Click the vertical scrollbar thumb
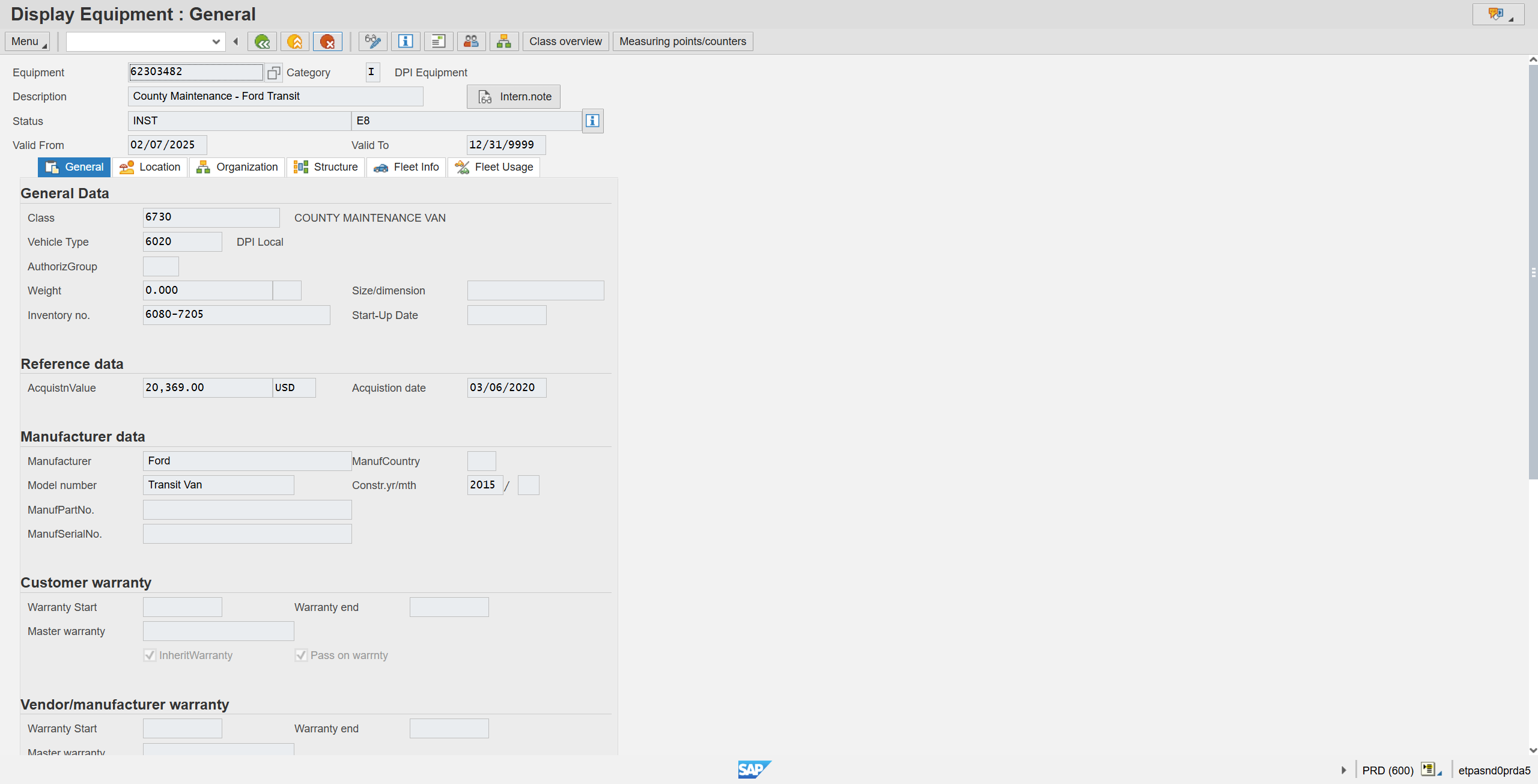This screenshot has width=1538, height=784. (1533, 272)
